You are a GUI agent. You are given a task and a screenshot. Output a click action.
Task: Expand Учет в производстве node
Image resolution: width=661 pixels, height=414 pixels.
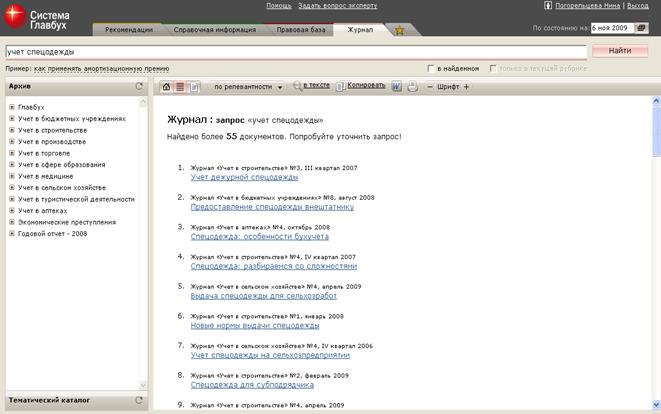pos(12,141)
